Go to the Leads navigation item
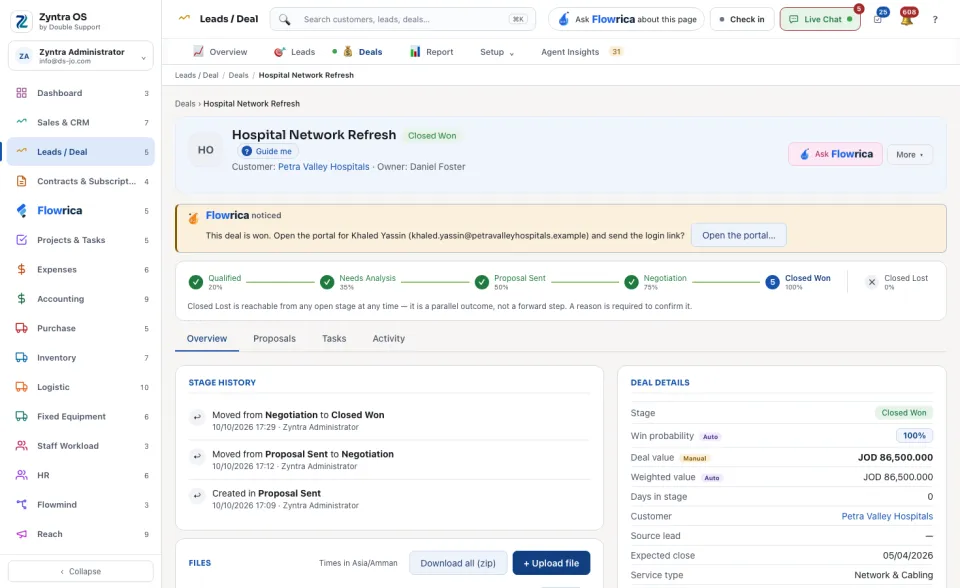The image size is (960, 588). [294, 52]
